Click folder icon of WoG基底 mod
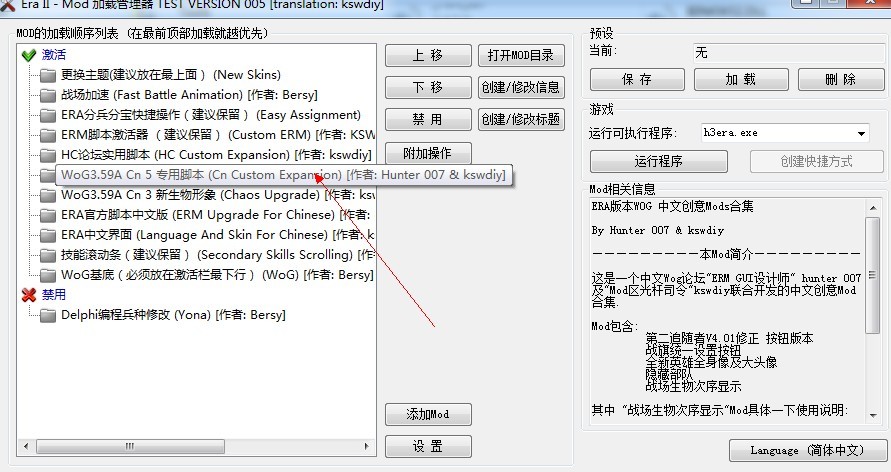891x472 pixels. pyautogui.click(x=48, y=275)
